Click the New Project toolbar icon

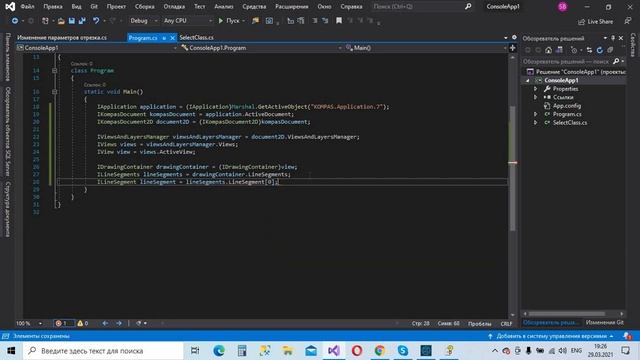tap(45, 20)
